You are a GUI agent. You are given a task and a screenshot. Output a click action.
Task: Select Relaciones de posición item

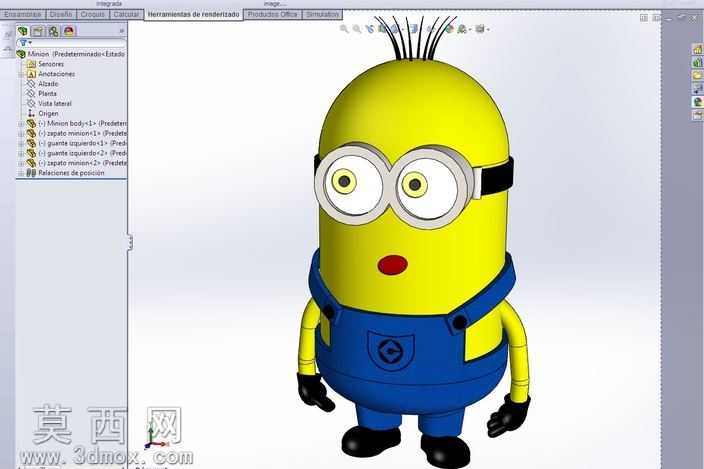[71, 173]
